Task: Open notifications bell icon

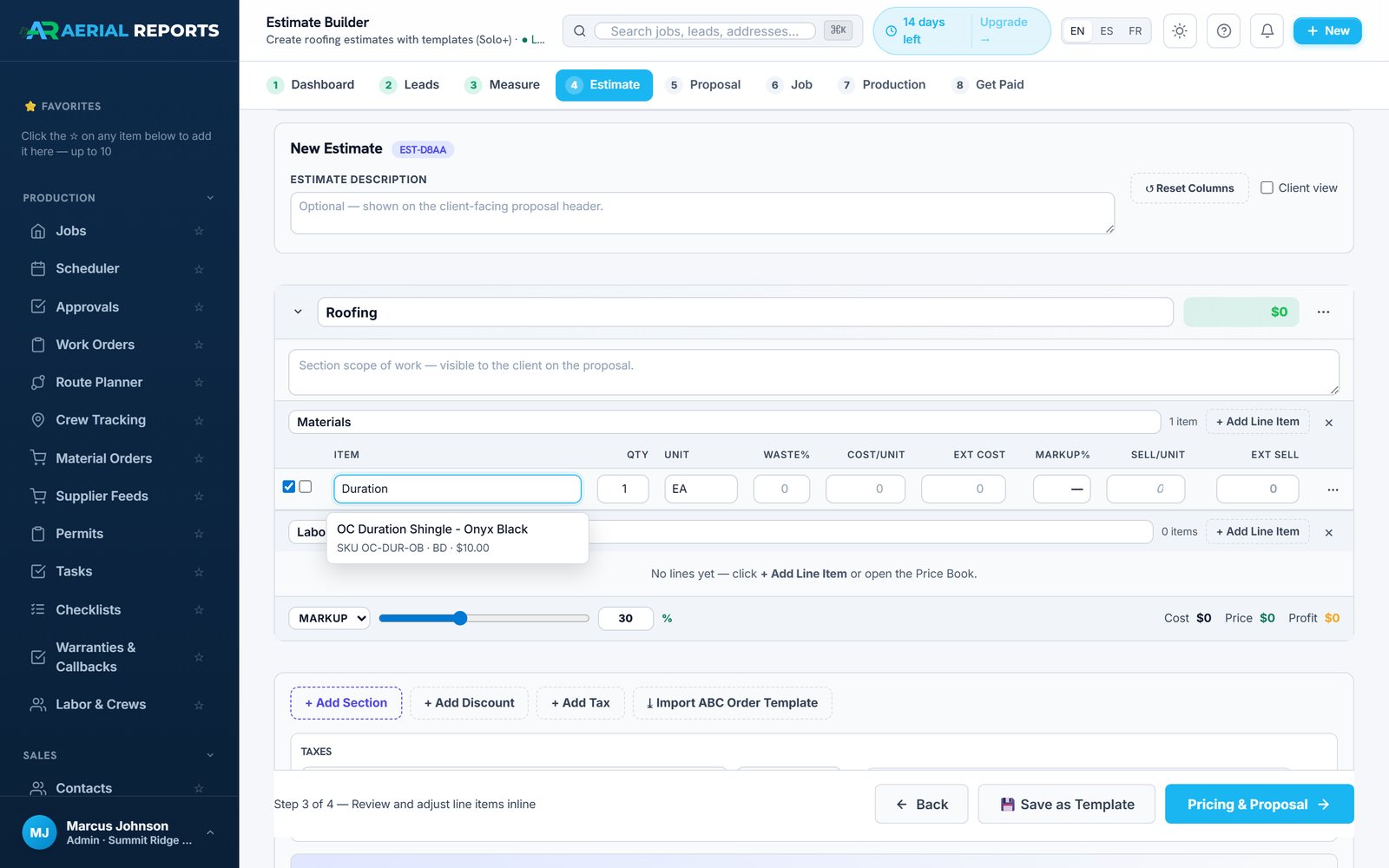Action: point(1267,31)
